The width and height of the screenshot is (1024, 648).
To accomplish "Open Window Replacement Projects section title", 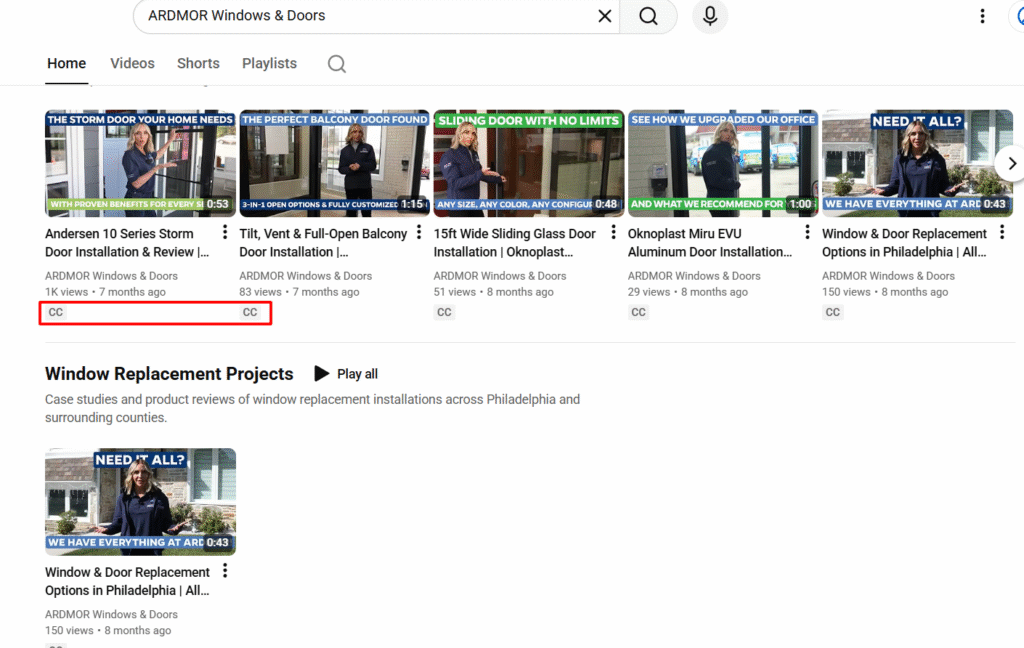I will (169, 374).
